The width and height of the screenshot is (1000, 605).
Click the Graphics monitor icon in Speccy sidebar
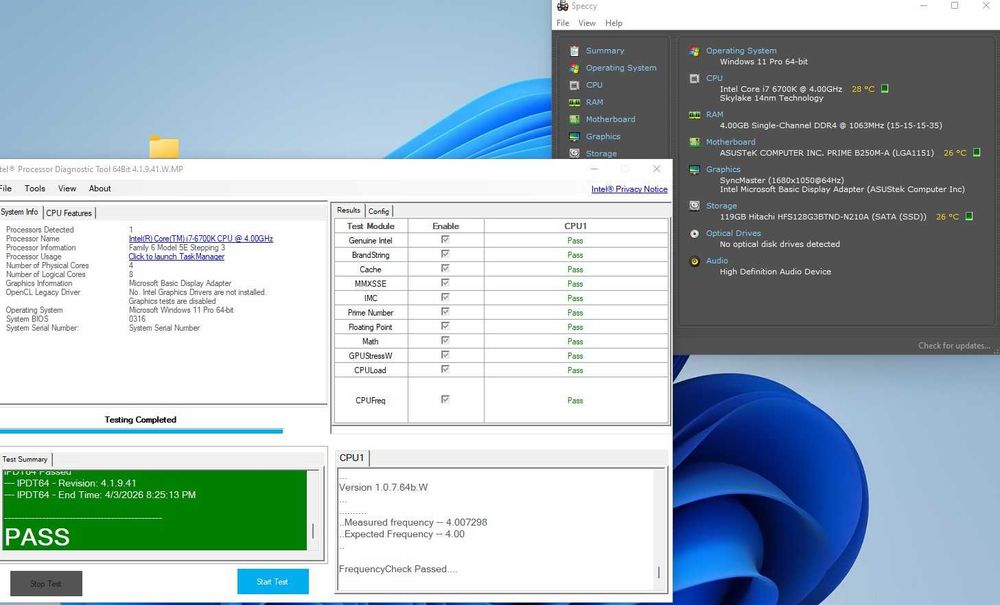574,136
